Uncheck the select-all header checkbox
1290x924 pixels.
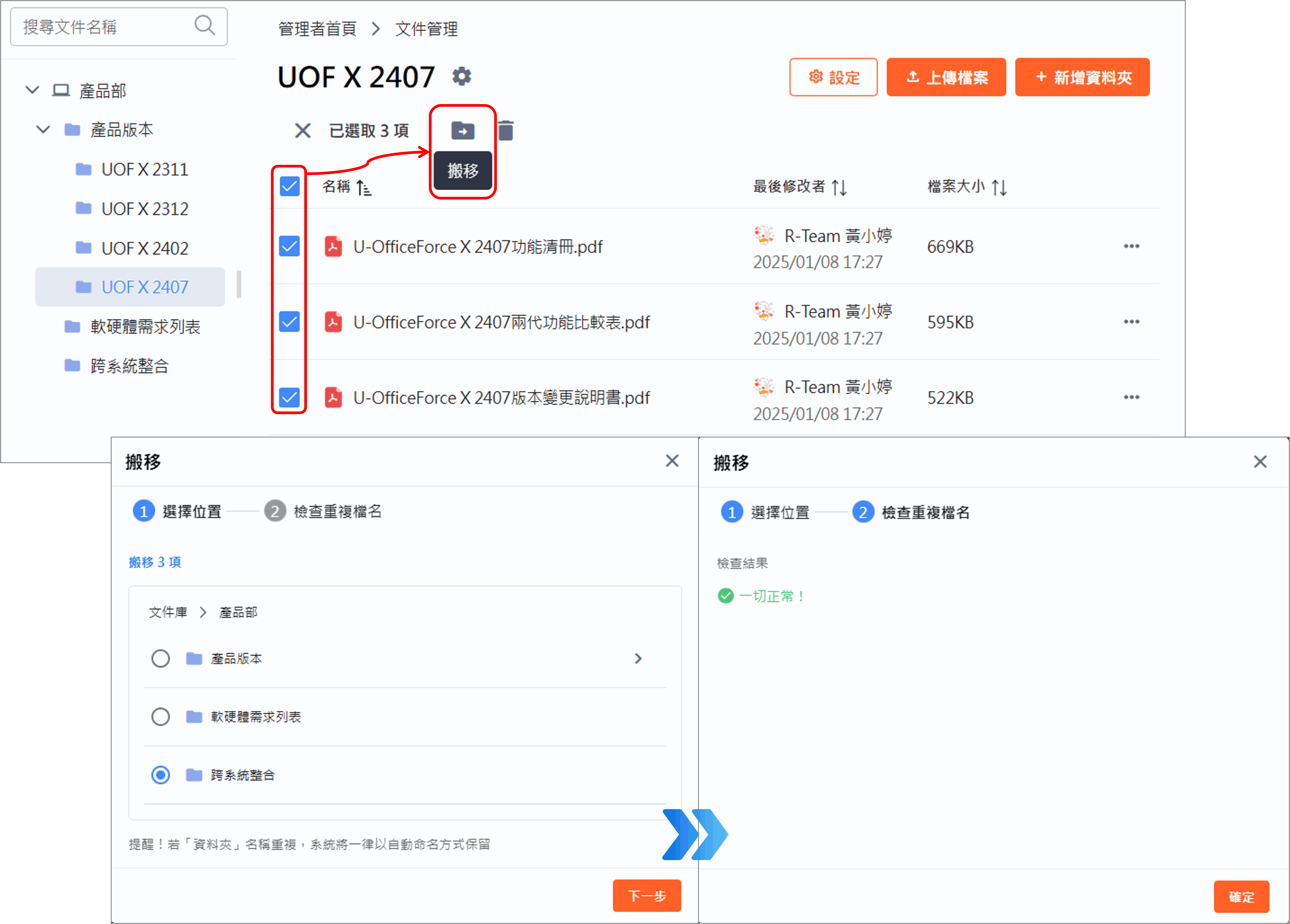point(289,186)
